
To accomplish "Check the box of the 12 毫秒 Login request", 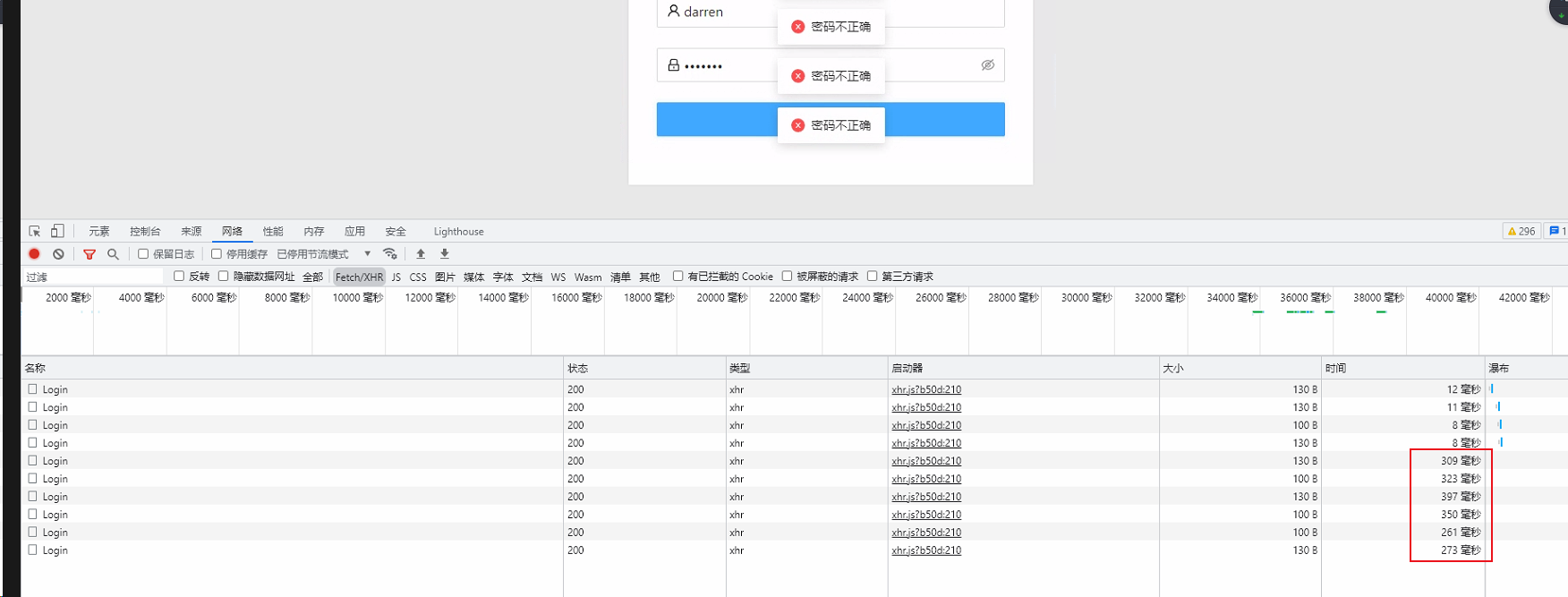I will point(32,389).
